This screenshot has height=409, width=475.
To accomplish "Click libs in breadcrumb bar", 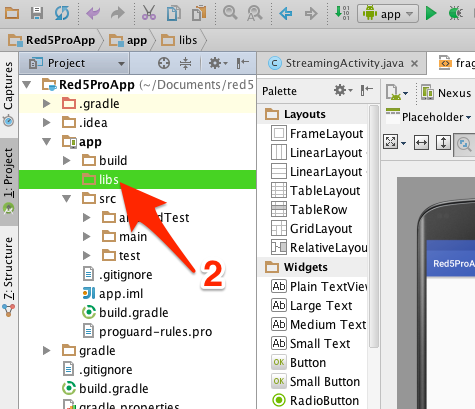I will 179,40.
